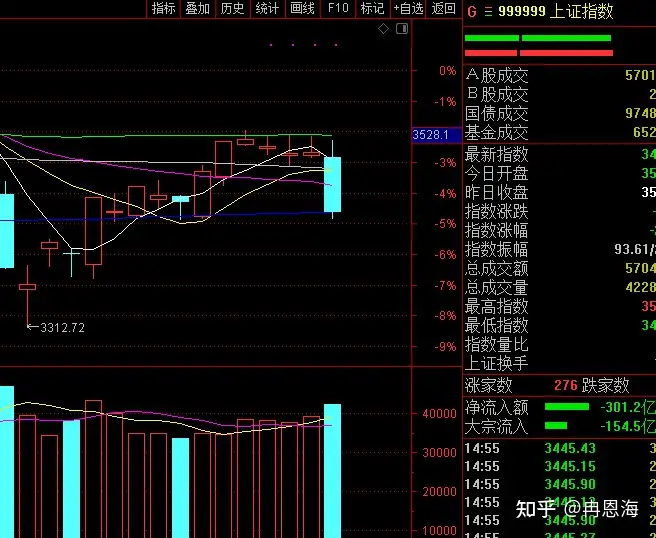Viewport: 656px width, 538px height.
Task: Click the diamond icon above chart
Action: [383, 29]
